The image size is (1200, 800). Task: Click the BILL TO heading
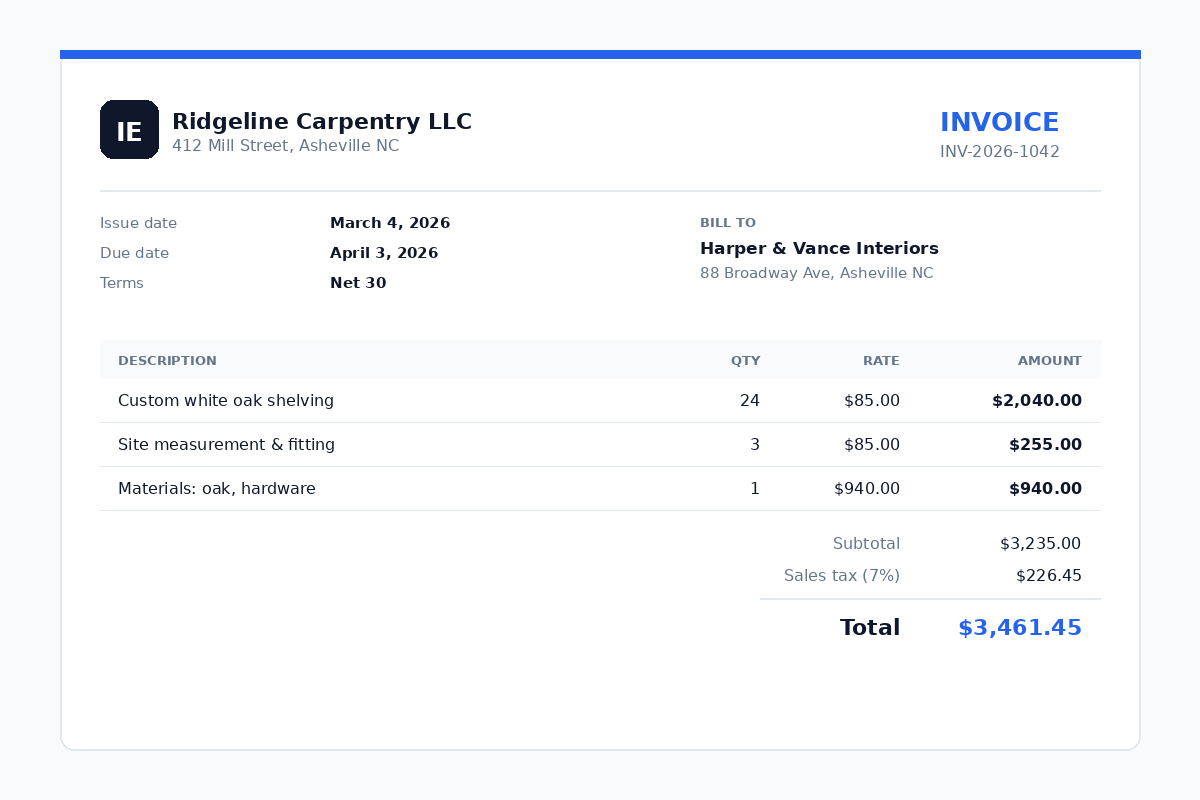(728, 223)
